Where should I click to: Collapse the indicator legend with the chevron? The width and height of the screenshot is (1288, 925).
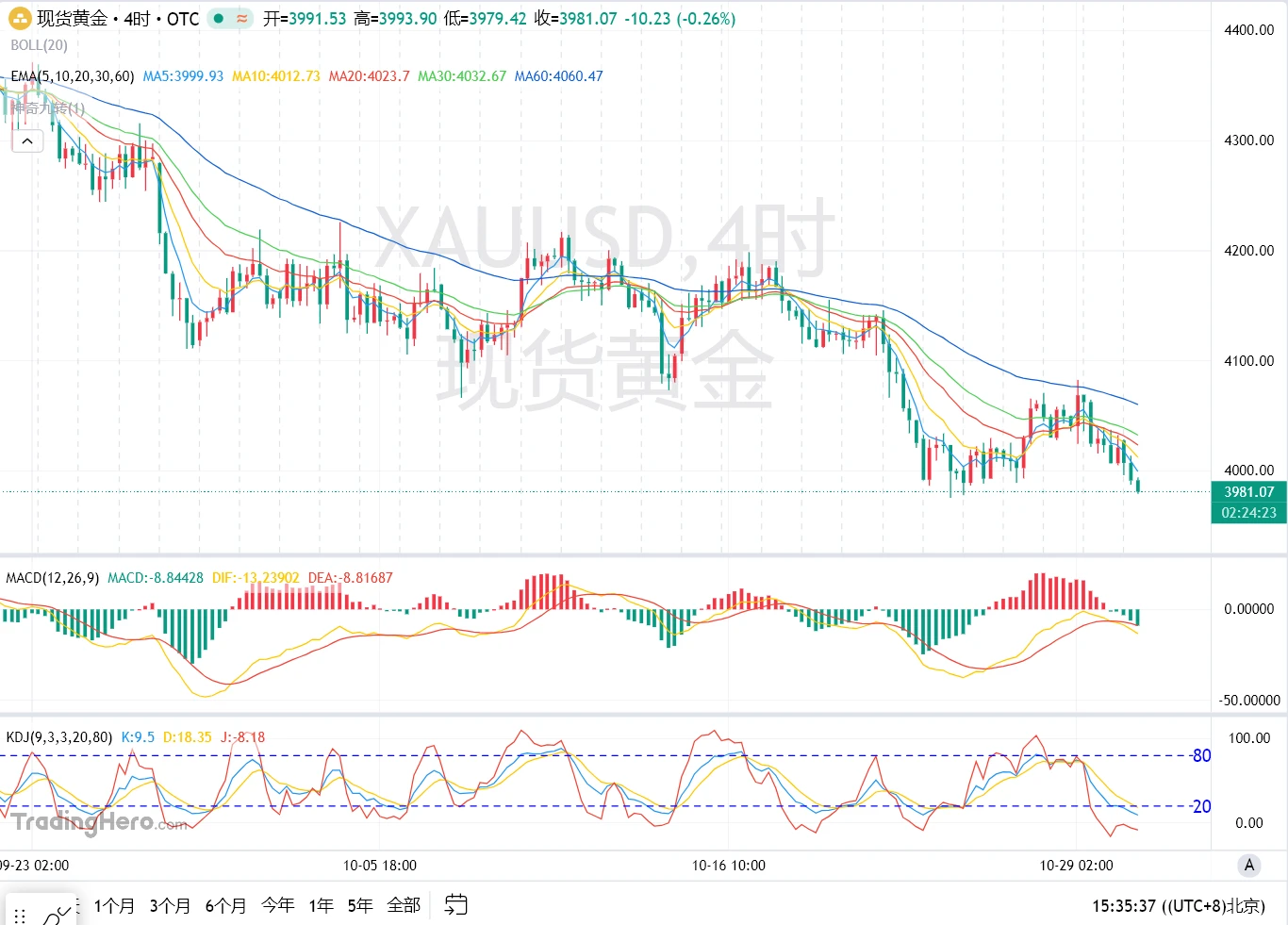27,141
